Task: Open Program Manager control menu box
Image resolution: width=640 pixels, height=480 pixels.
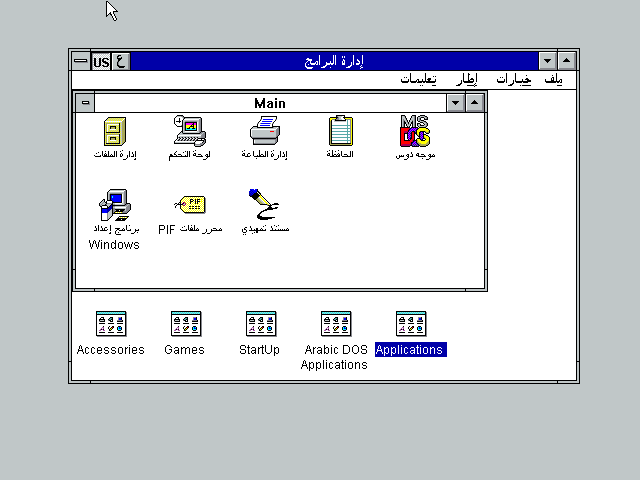Action: point(81,61)
